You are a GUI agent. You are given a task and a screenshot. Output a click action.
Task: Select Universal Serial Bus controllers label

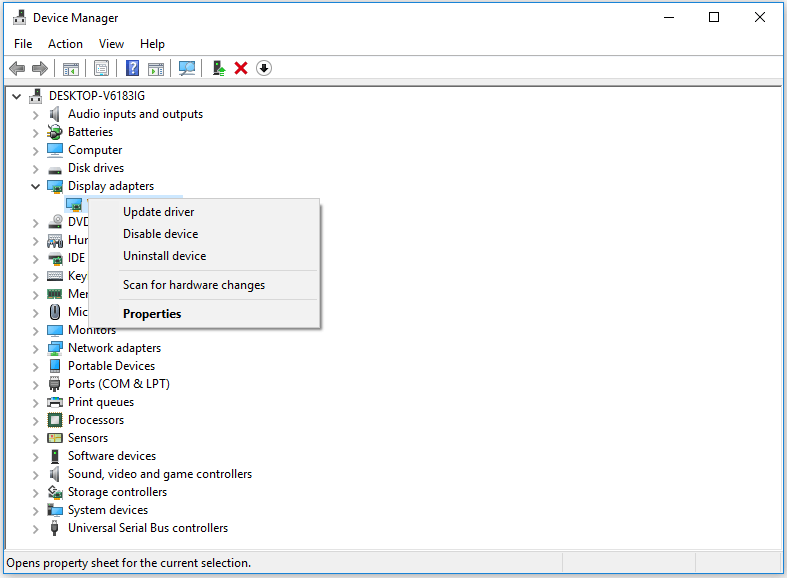click(148, 528)
